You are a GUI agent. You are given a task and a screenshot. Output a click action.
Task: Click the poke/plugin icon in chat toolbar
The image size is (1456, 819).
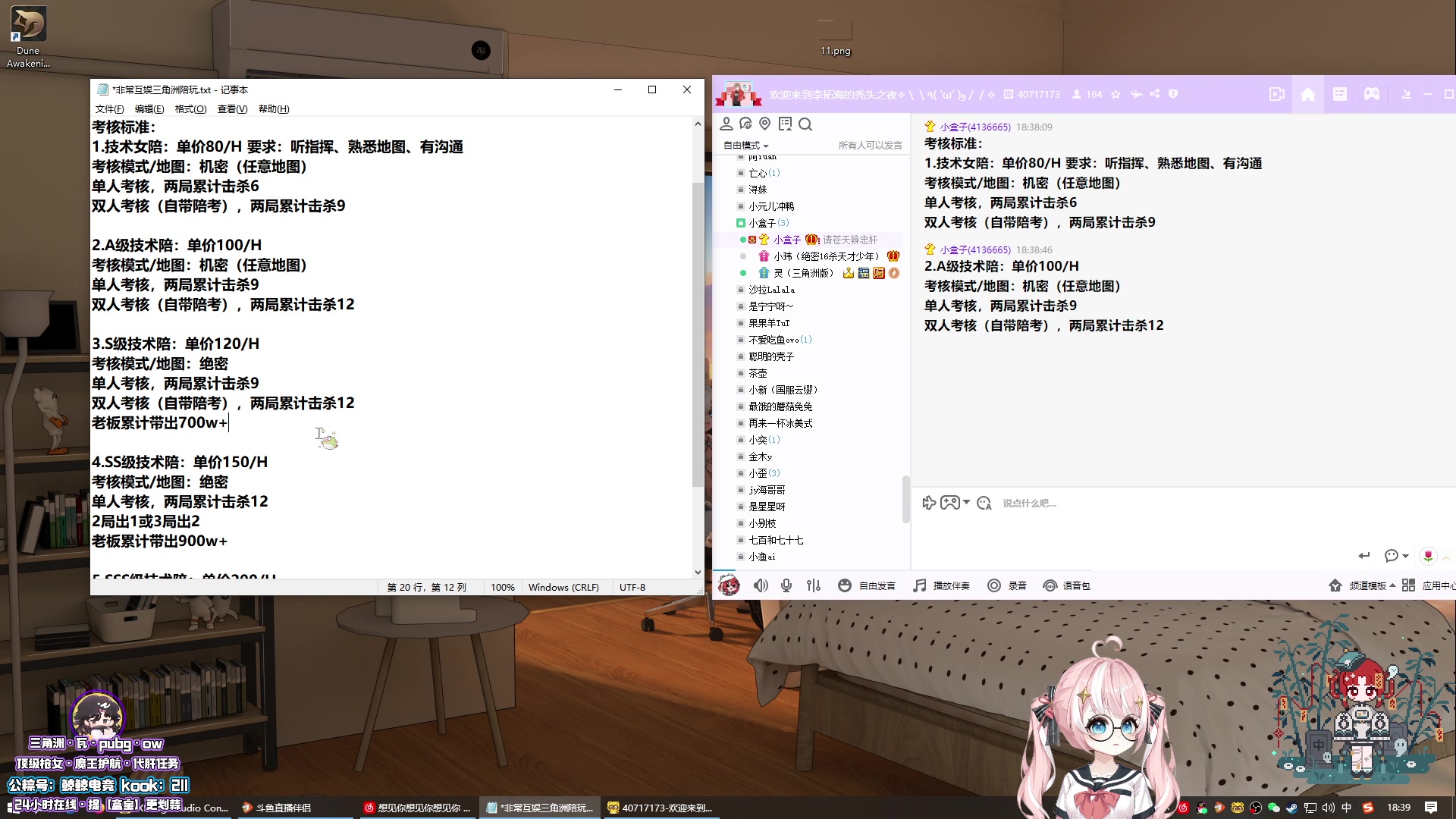(x=929, y=503)
